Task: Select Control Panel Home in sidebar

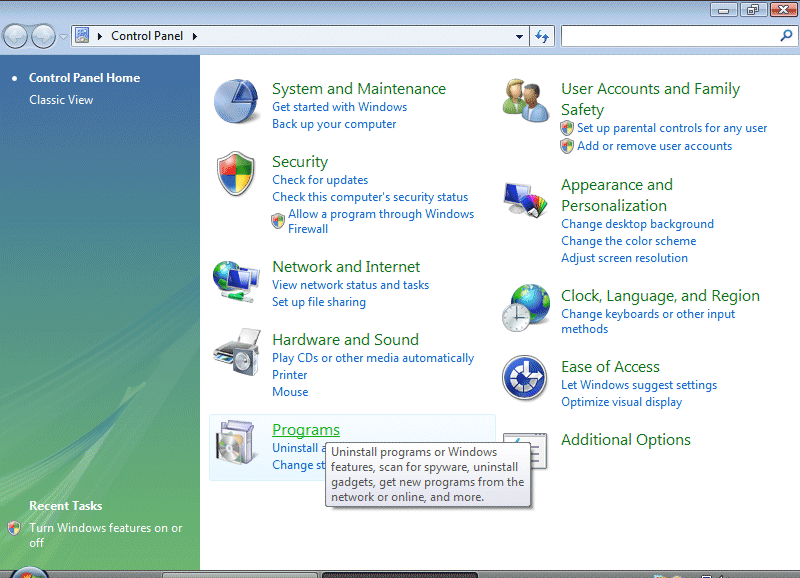Action: coord(84,78)
